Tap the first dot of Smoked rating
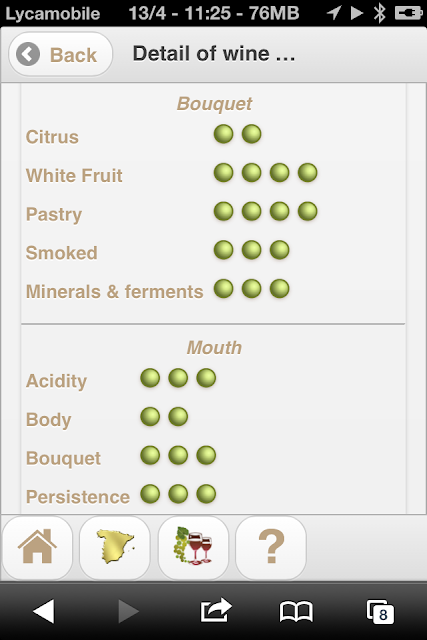This screenshot has height=640, width=427. coord(223,250)
